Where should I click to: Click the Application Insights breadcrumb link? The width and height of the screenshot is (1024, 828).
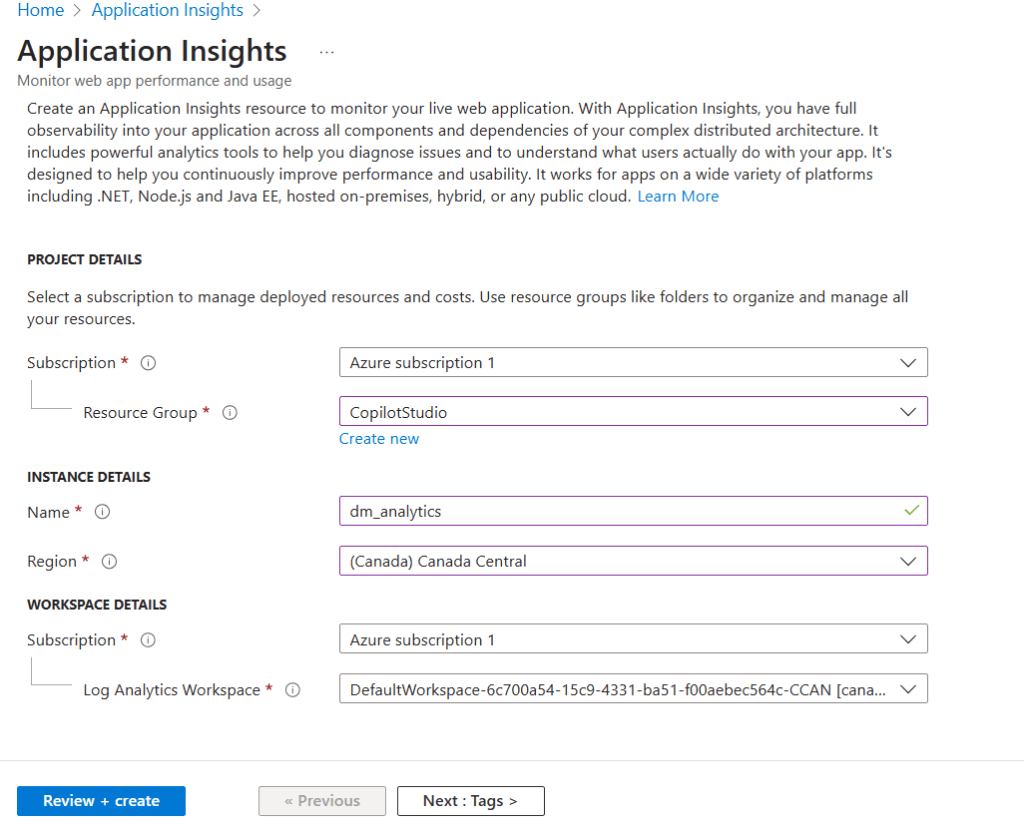pos(167,10)
